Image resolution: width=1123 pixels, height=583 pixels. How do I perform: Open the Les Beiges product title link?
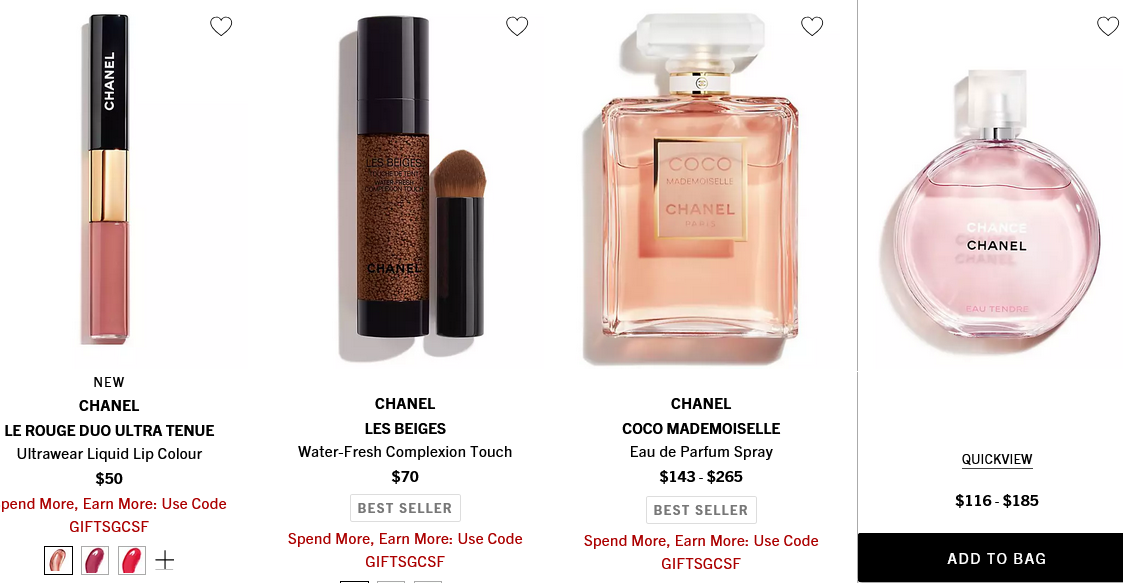(x=405, y=428)
